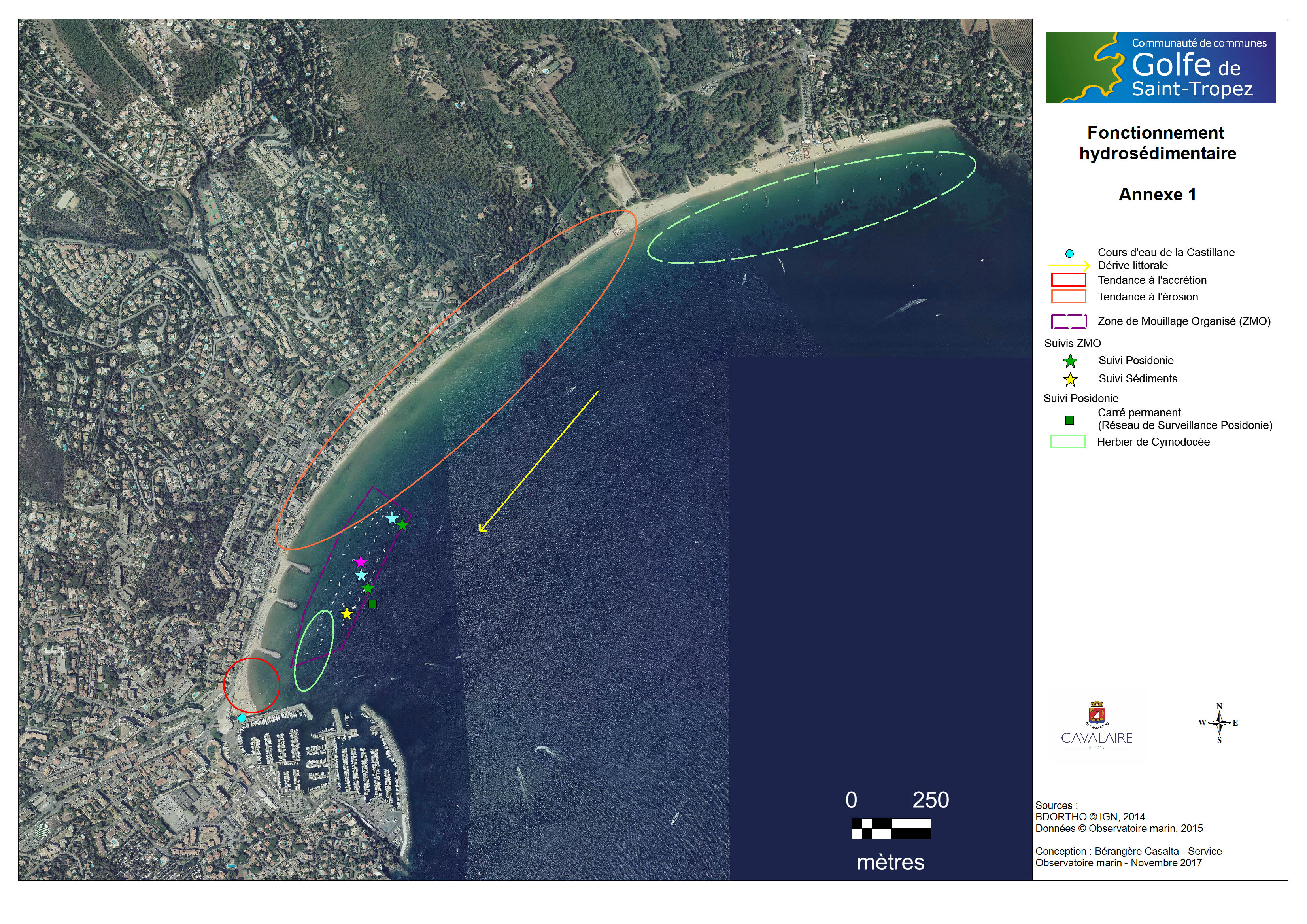Open the Golfe de Saint-Tropez logo banner
Image resolution: width=1307 pixels, height=924 pixels.
tap(1160, 67)
